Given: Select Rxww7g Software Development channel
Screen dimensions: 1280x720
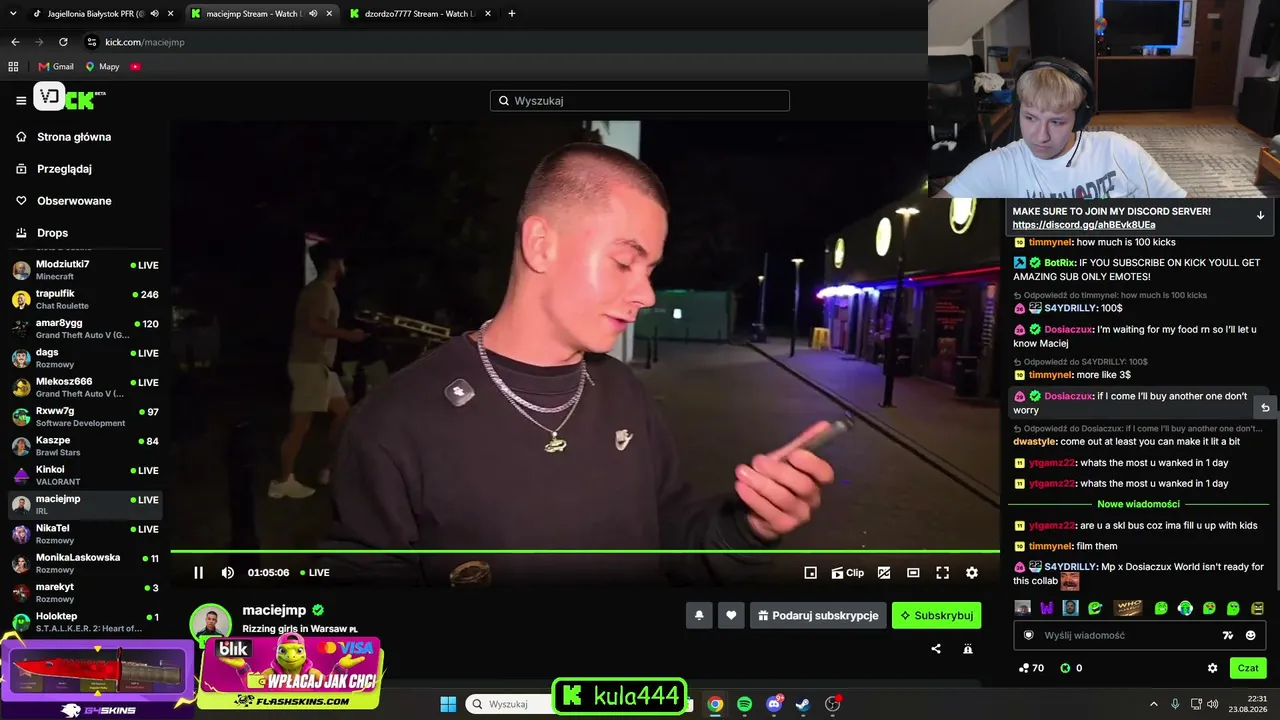Looking at the screenshot, I should click(85, 417).
